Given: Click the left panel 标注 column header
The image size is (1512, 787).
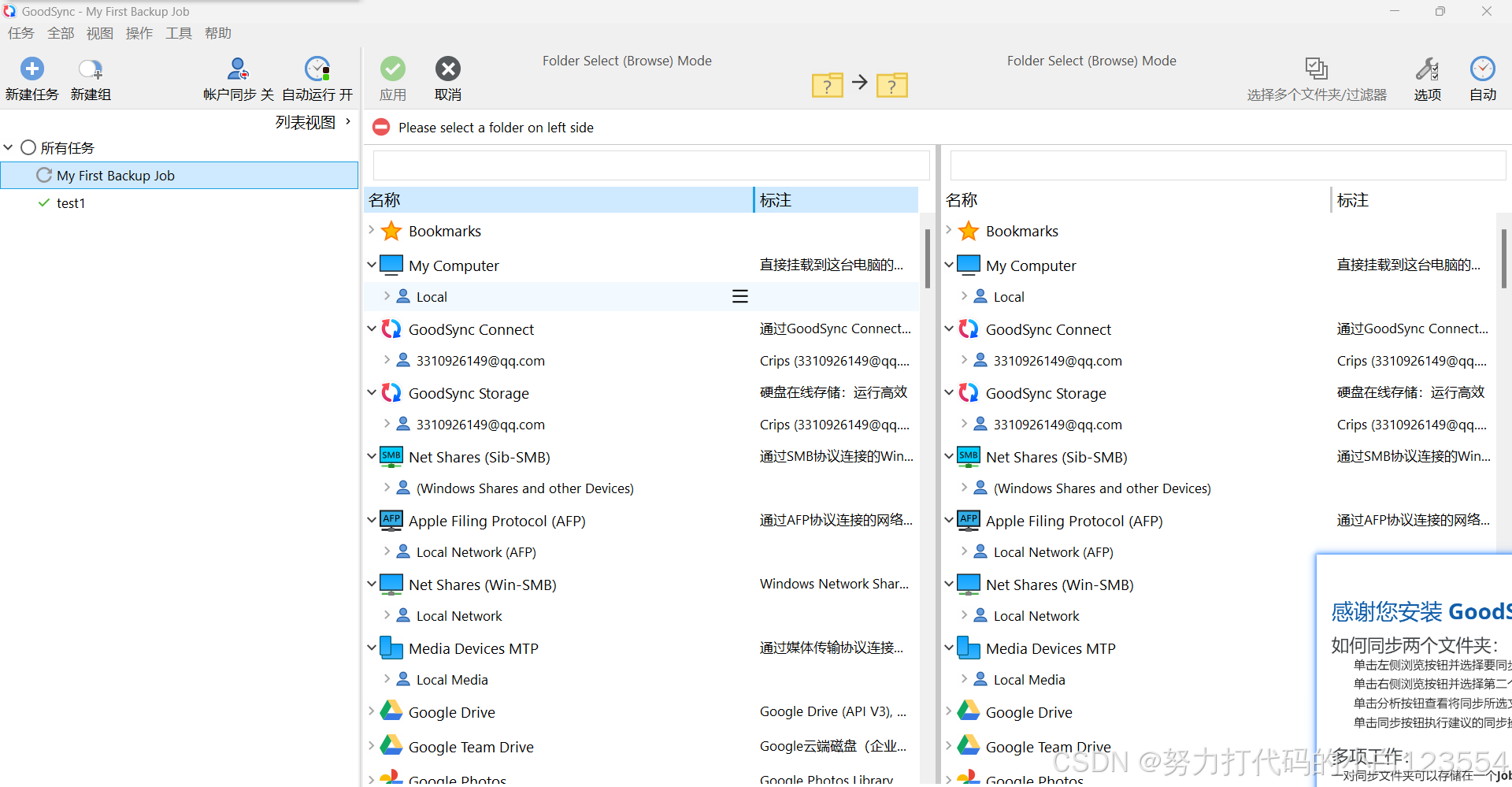Looking at the screenshot, I should tap(836, 200).
